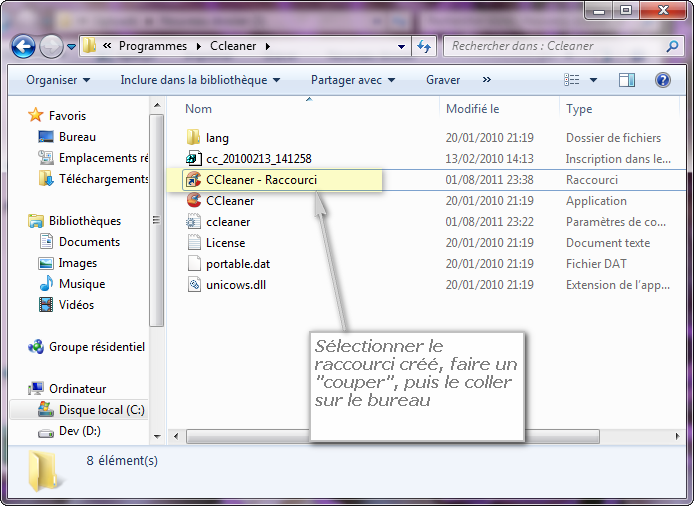This screenshot has width=694, height=506.
Task: Open recent locations dropdown next to Forward
Action: (x=72, y=46)
